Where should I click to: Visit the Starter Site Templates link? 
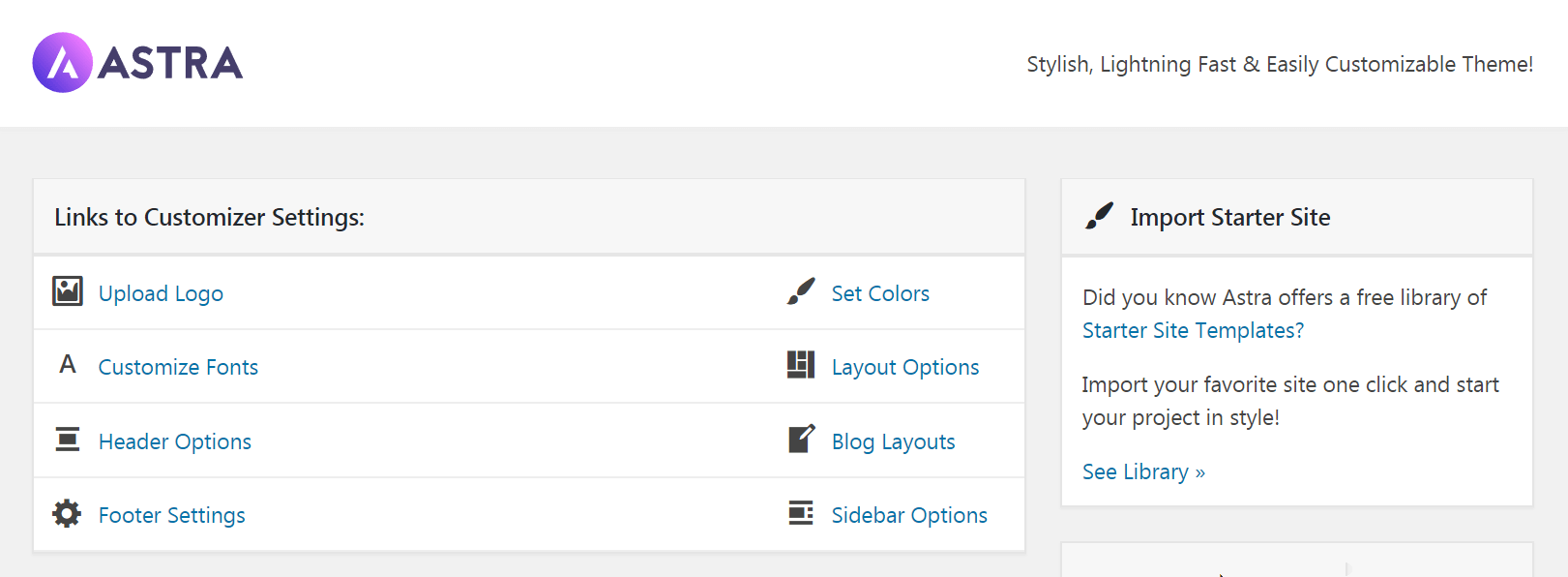[1193, 330]
